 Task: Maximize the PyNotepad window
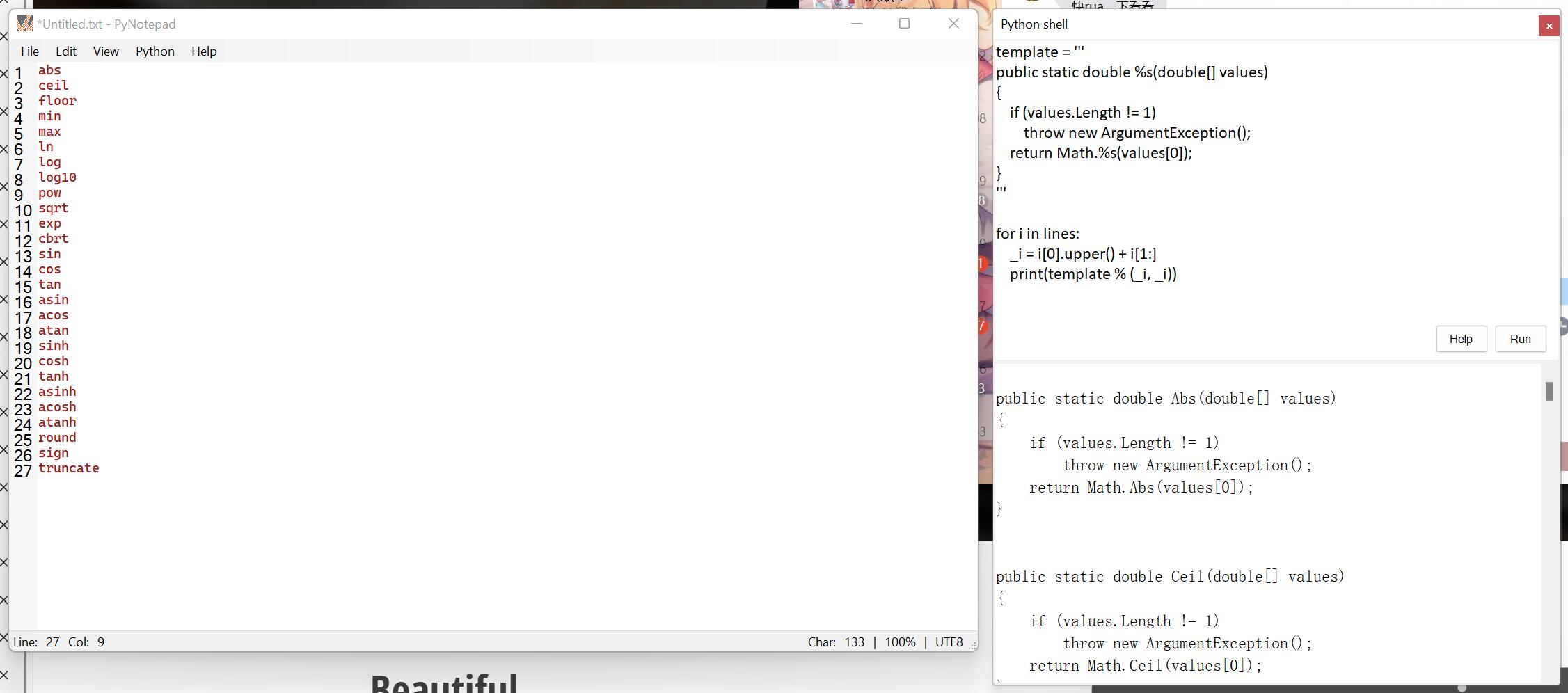(905, 24)
